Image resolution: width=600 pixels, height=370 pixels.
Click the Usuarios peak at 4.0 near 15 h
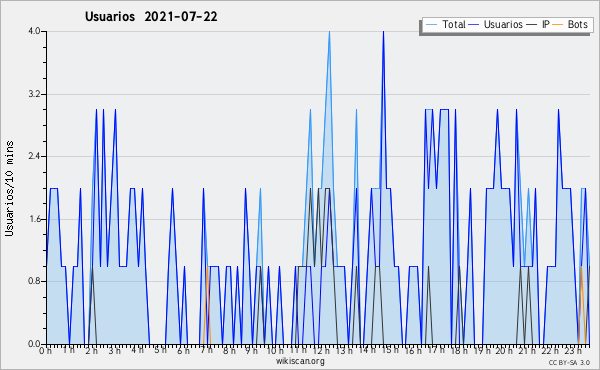coord(383,32)
